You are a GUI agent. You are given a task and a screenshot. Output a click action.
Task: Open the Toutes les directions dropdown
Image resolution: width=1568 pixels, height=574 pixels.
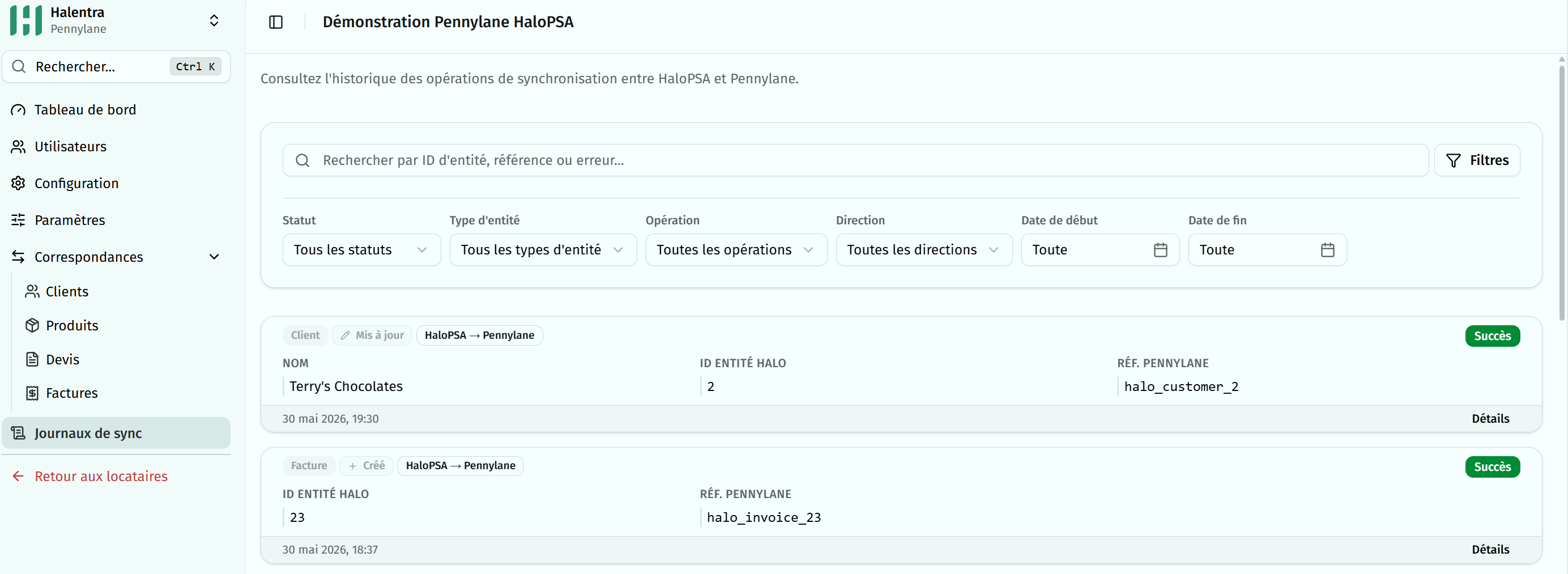[x=924, y=249]
